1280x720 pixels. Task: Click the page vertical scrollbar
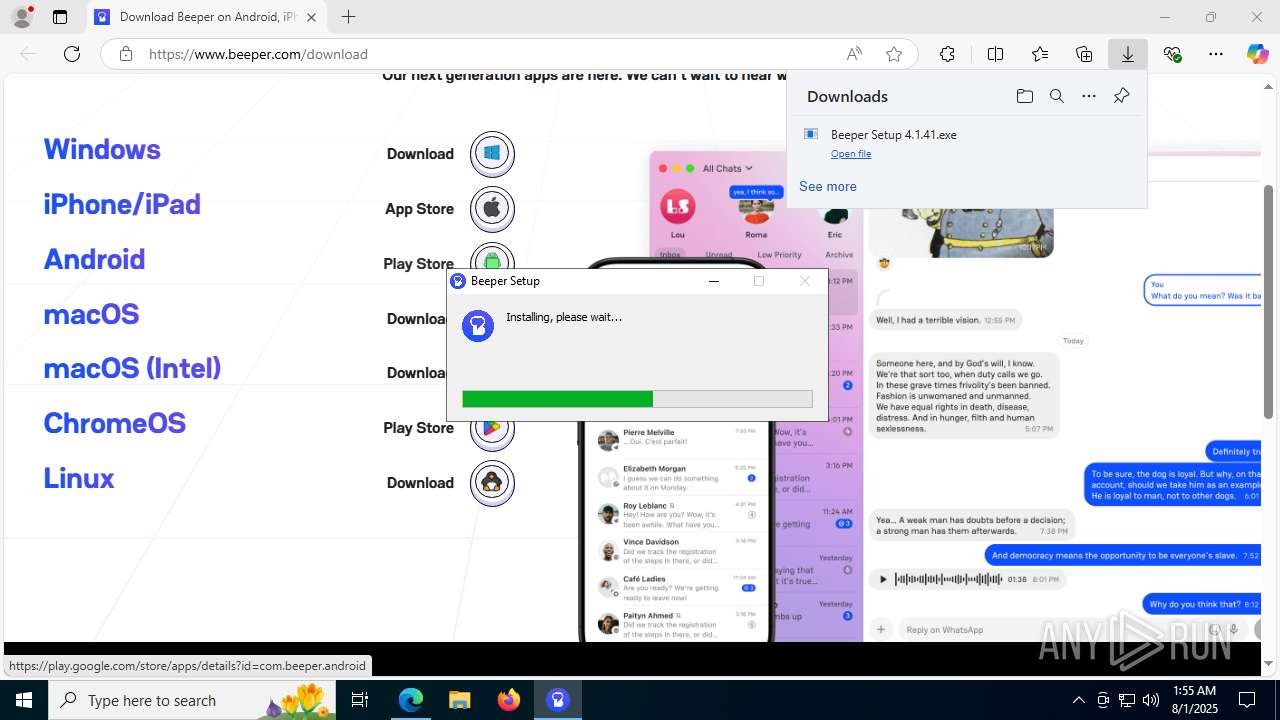click(x=1268, y=301)
